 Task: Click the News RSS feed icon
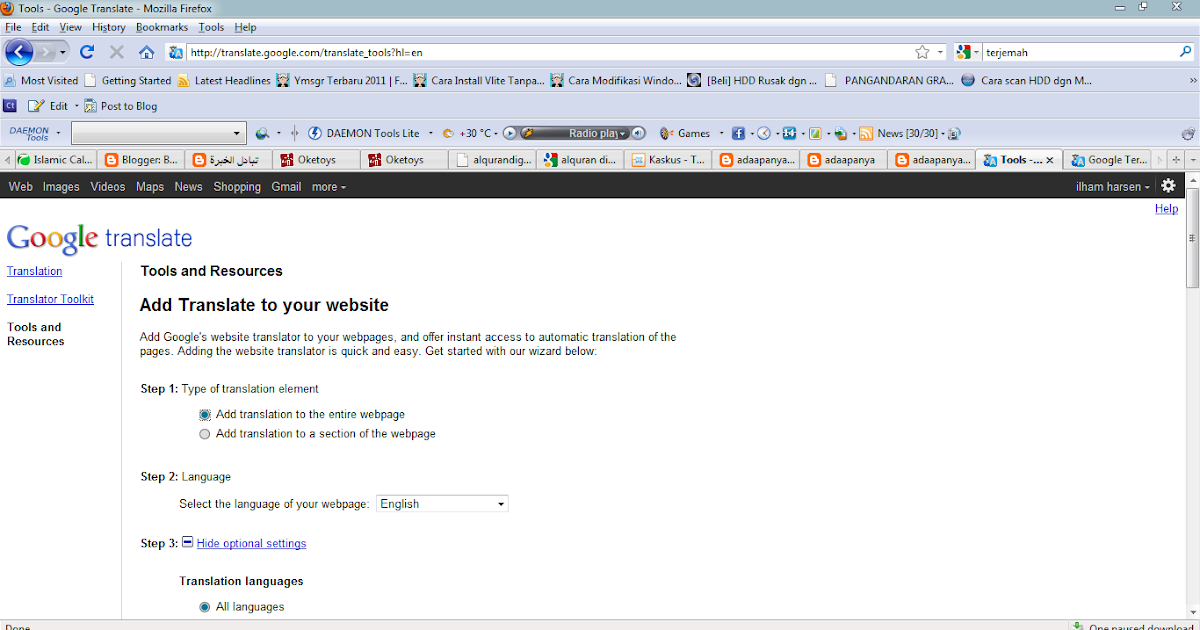click(867, 133)
